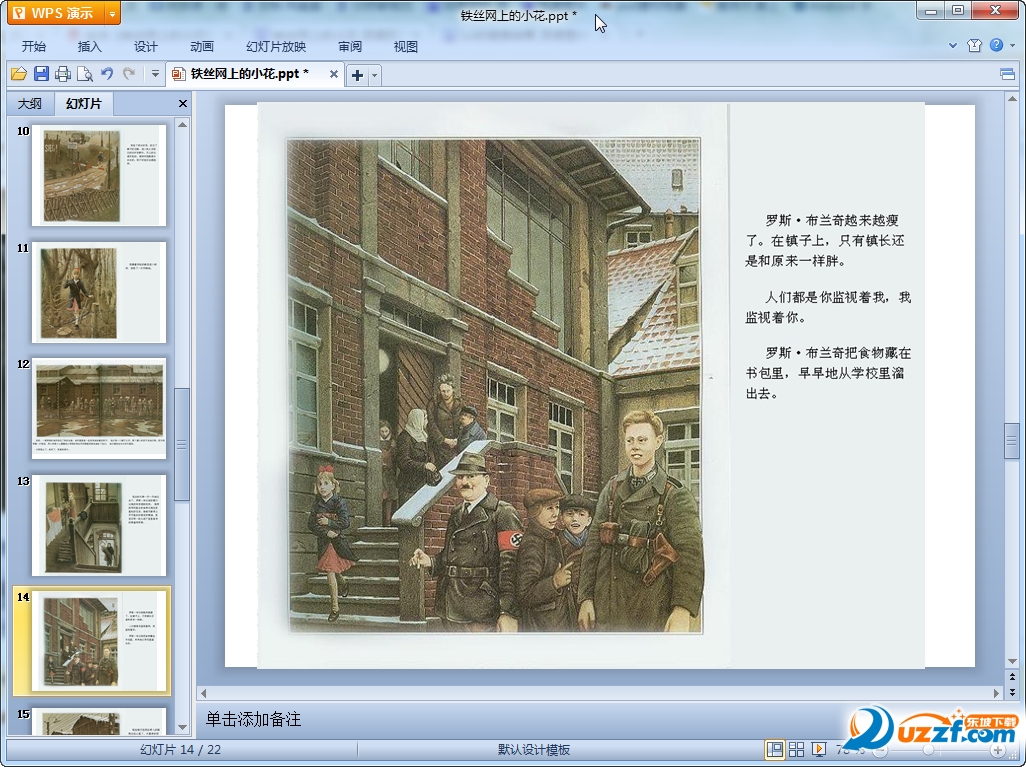
Task: Click the editor vertical scrollbar handle
Action: point(1012,441)
